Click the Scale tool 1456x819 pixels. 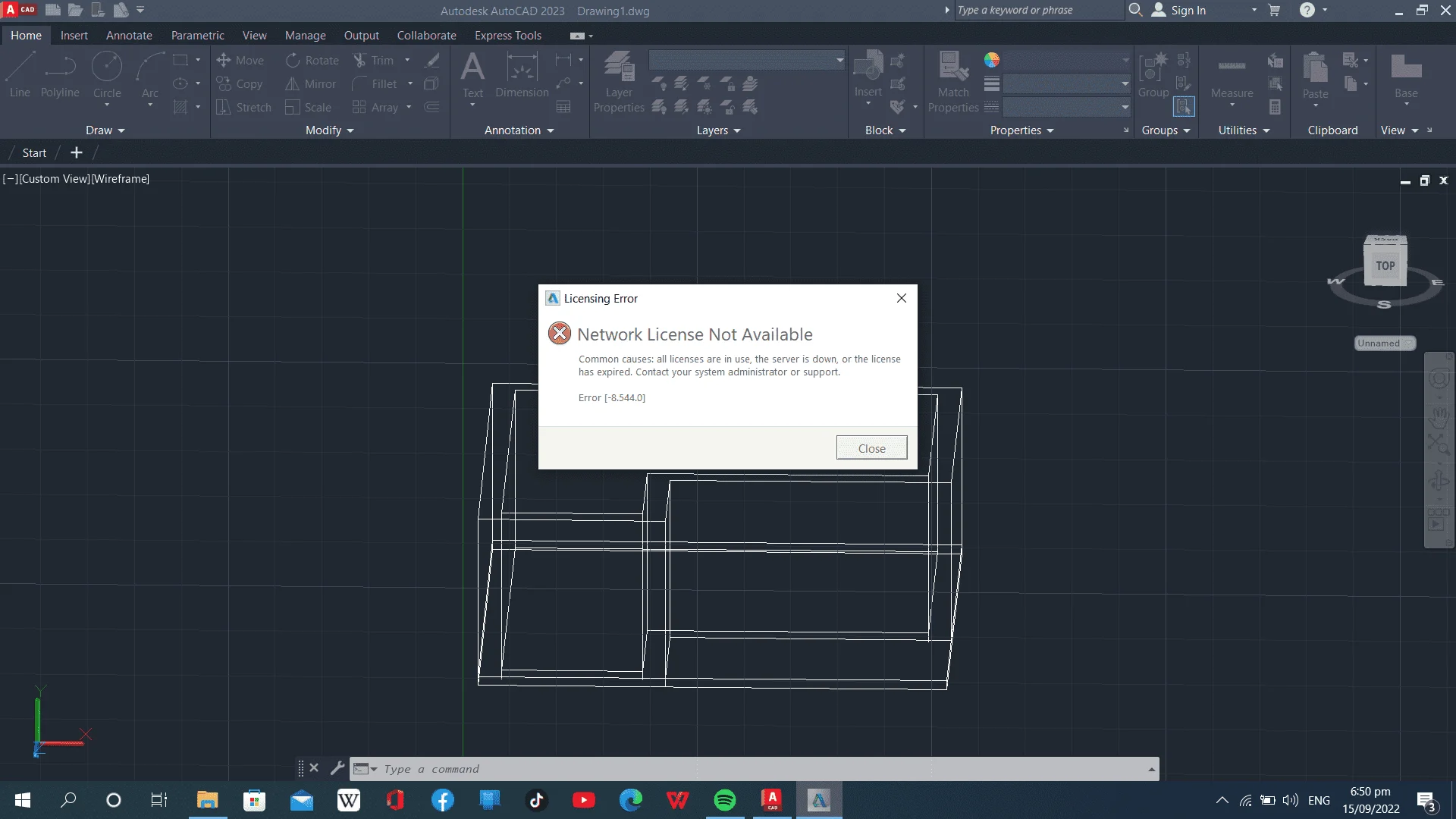(x=308, y=107)
